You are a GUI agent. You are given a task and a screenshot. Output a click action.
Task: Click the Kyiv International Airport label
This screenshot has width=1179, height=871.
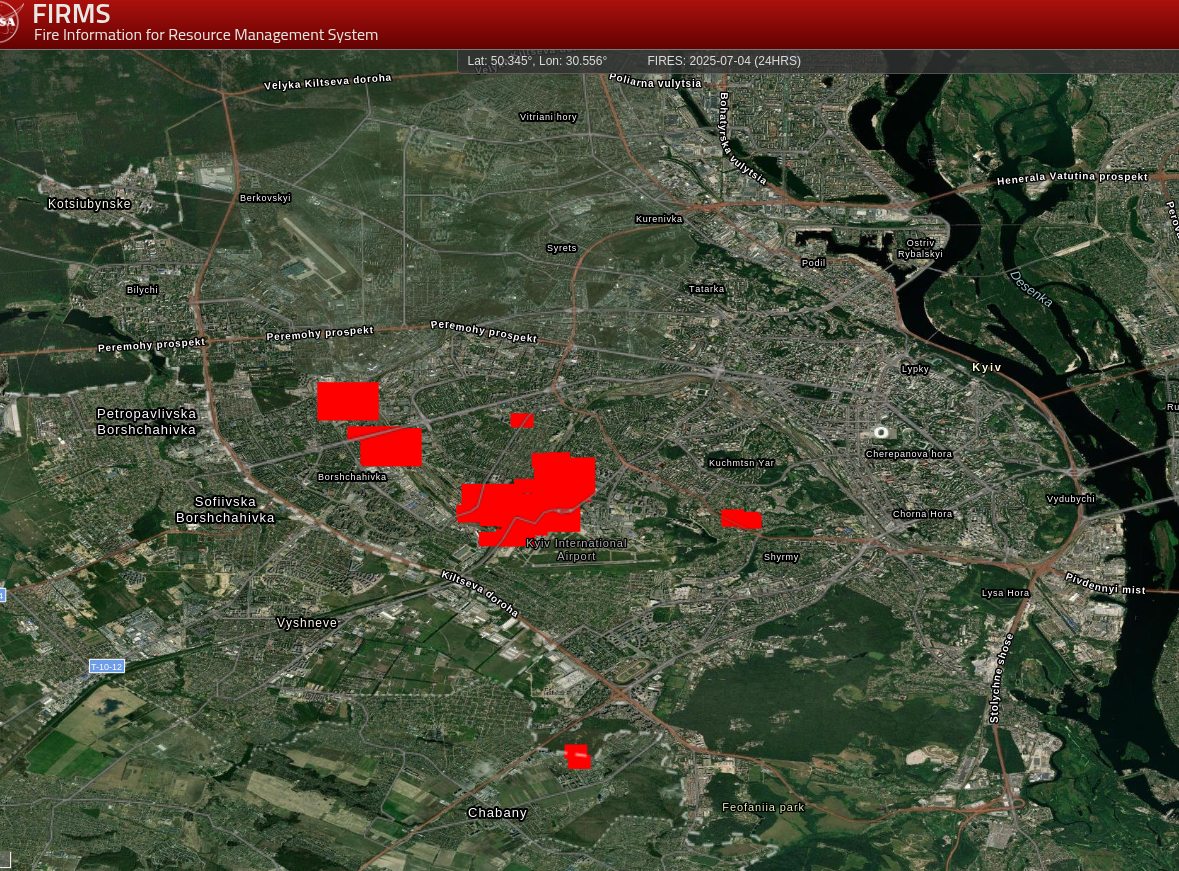pos(577,550)
